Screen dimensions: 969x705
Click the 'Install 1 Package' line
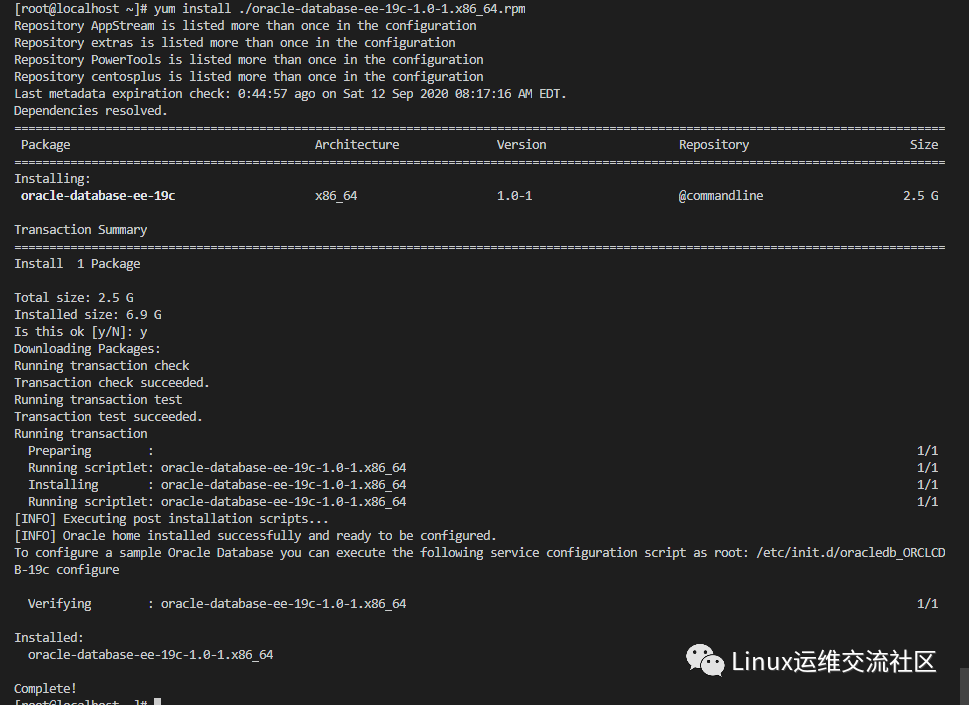point(77,264)
